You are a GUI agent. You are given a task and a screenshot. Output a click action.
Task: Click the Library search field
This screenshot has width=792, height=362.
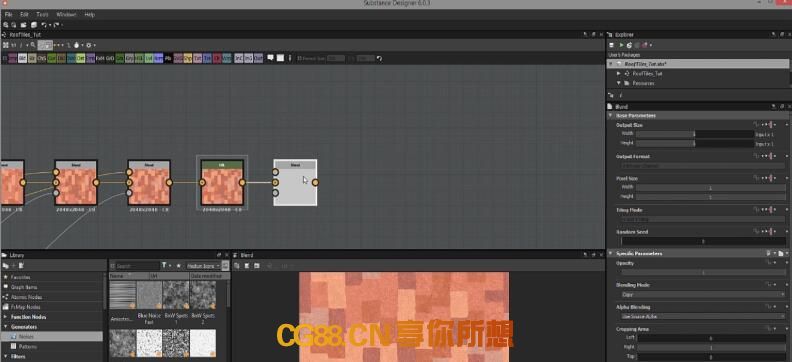[137, 266]
